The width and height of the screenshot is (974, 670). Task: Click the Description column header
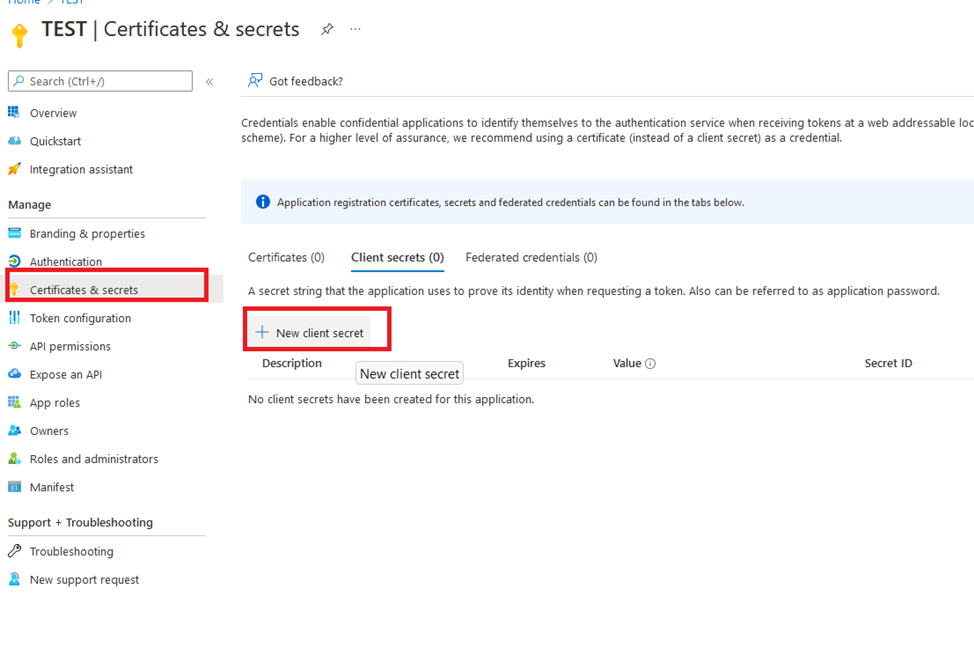point(292,363)
